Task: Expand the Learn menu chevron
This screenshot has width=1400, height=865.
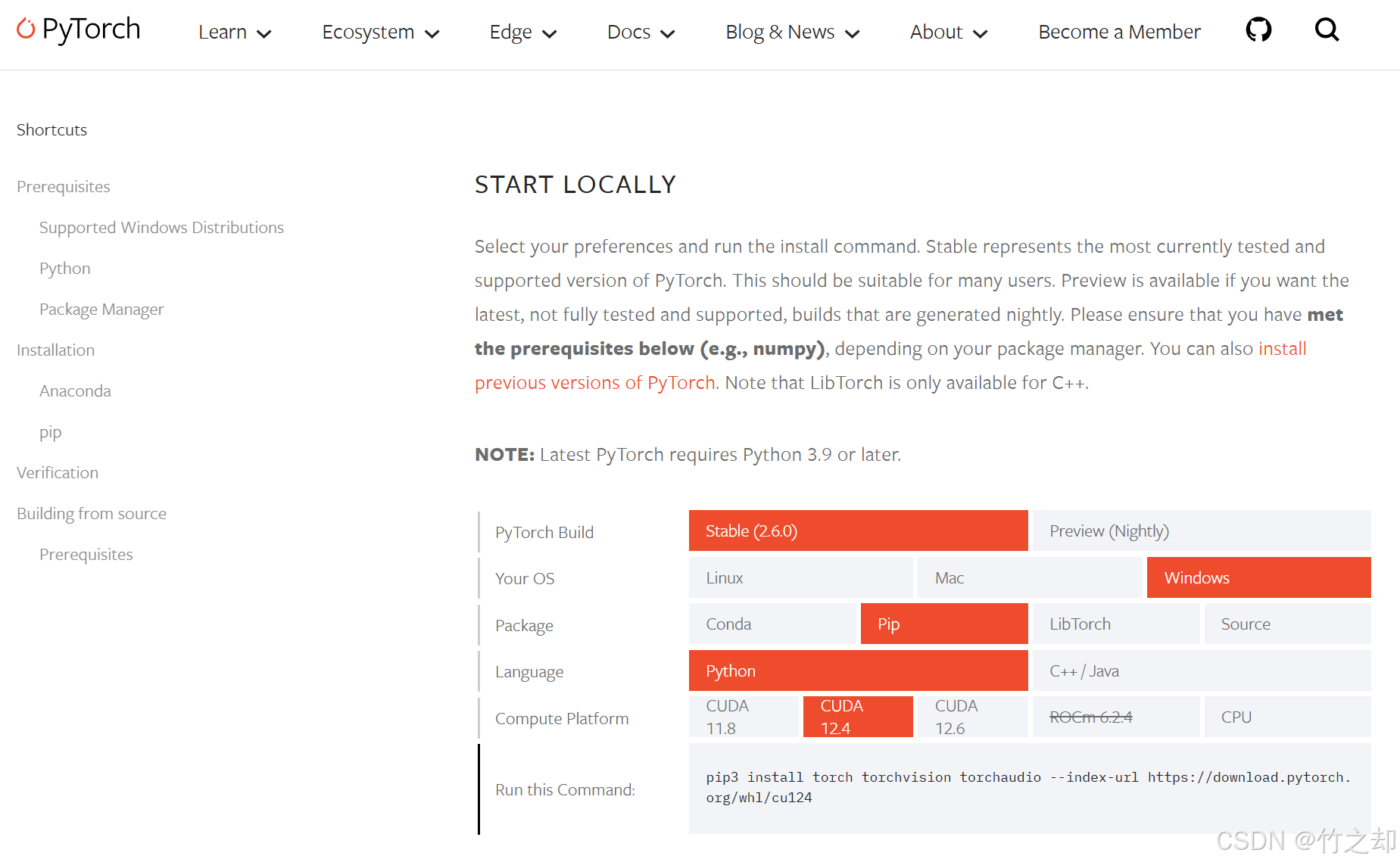Action: tap(264, 34)
